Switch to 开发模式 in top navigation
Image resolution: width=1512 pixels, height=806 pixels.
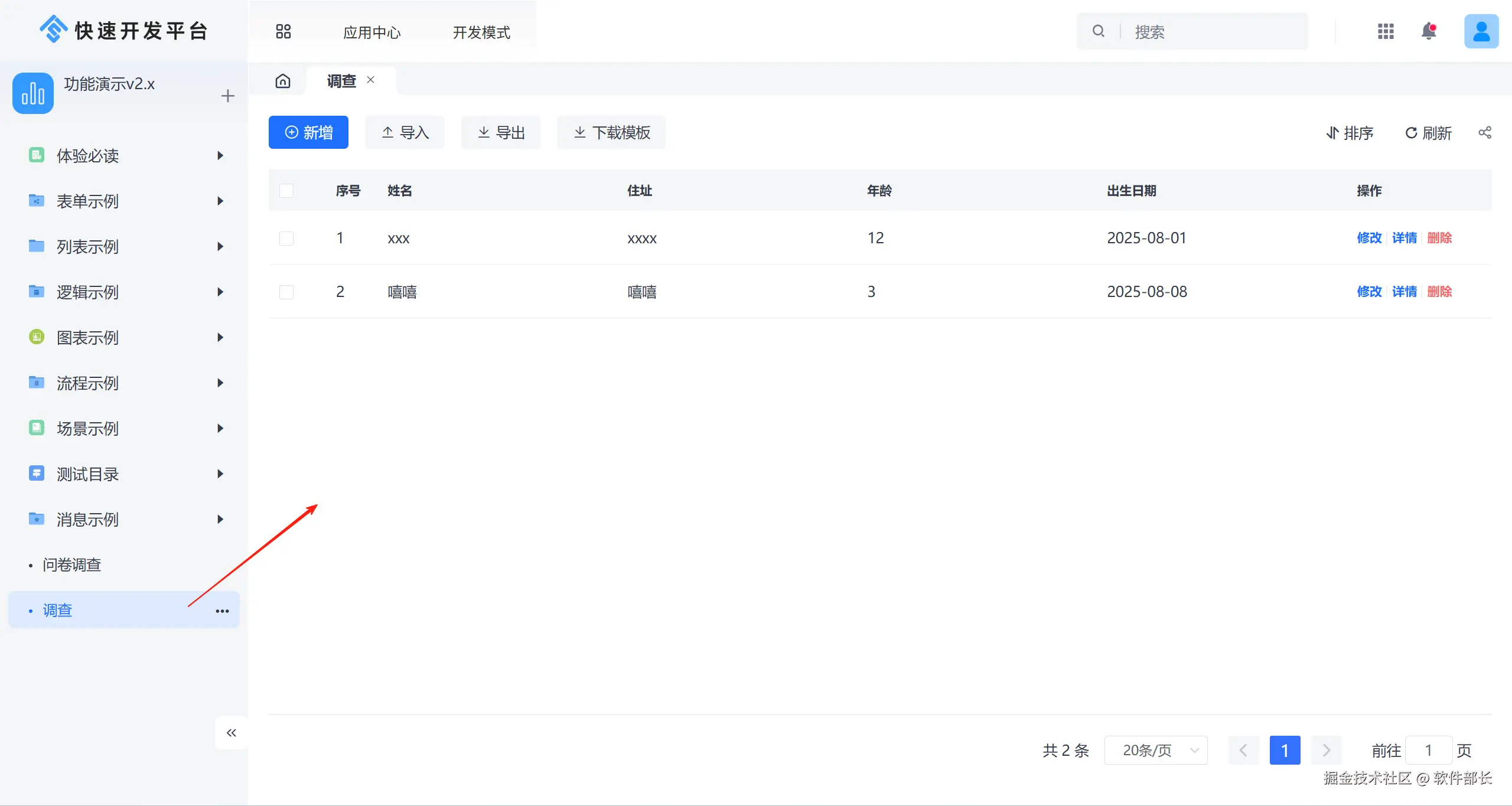tap(481, 32)
